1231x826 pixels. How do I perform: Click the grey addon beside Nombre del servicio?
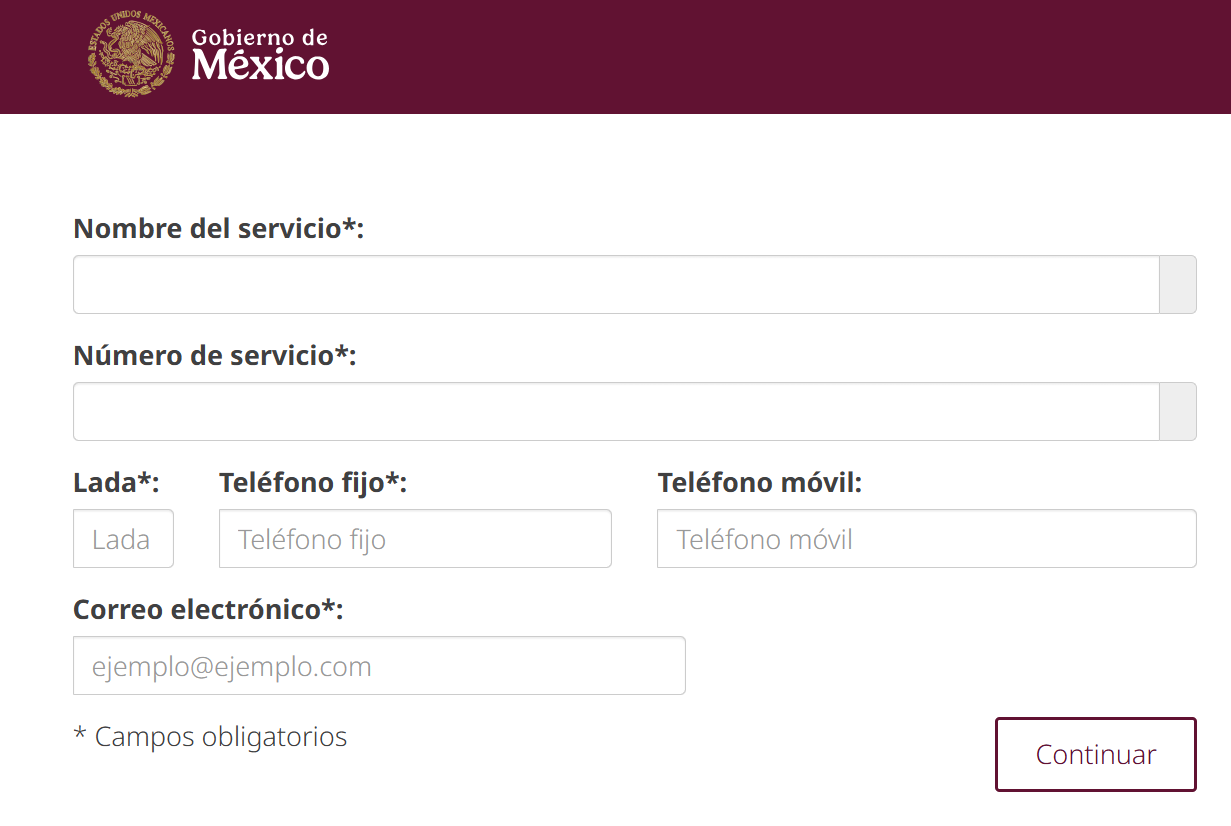(1177, 285)
